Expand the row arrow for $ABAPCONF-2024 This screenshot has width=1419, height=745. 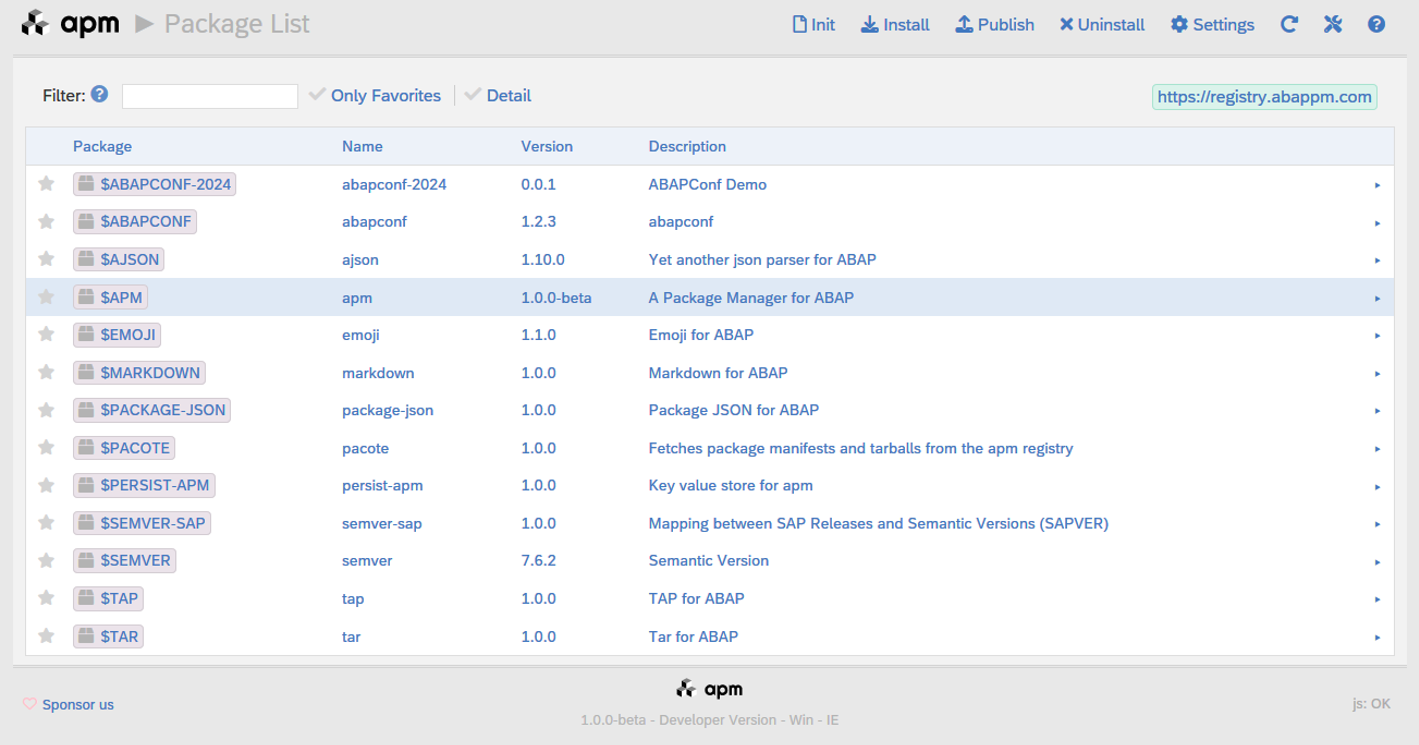point(1377,185)
